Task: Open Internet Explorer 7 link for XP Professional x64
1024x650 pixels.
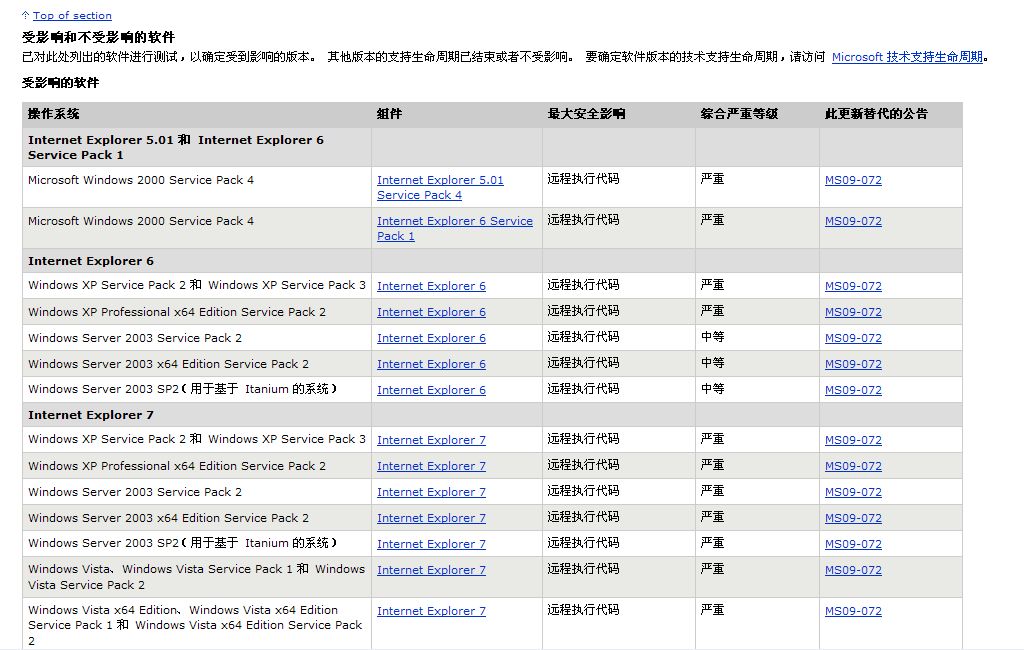Action: pyautogui.click(x=431, y=466)
